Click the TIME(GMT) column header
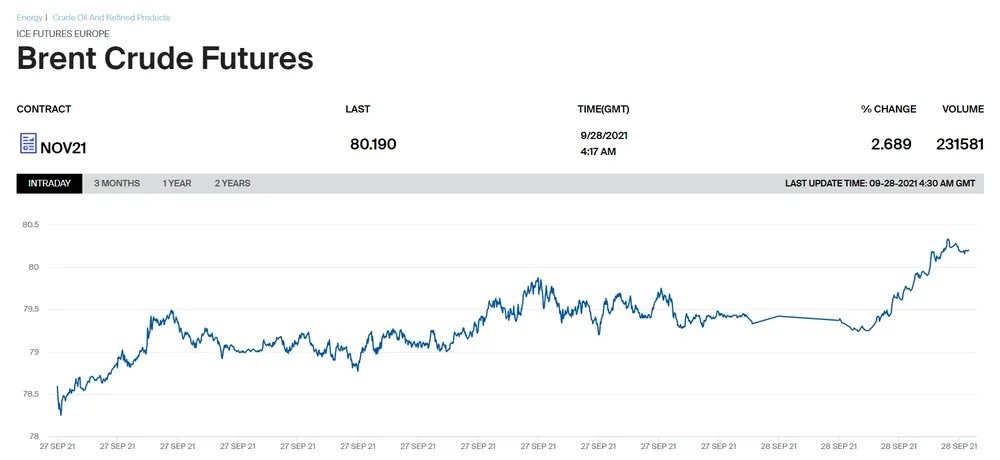This screenshot has width=1000, height=460. coord(603,109)
